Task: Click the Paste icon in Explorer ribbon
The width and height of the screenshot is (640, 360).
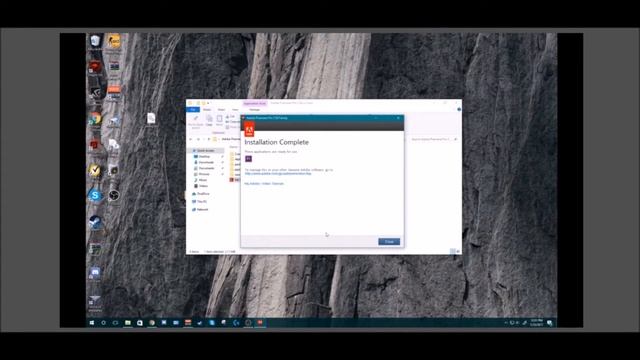Action: pos(219,120)
